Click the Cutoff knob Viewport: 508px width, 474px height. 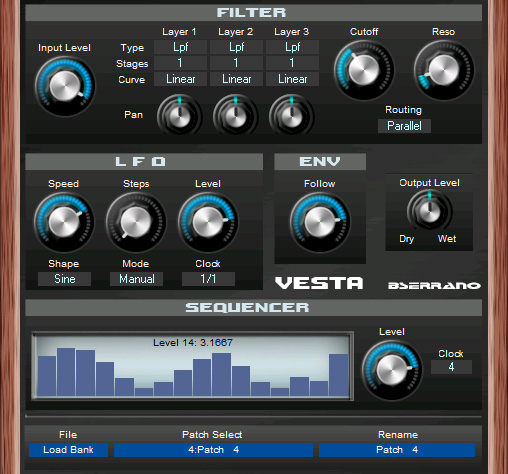tap(364, 70)
